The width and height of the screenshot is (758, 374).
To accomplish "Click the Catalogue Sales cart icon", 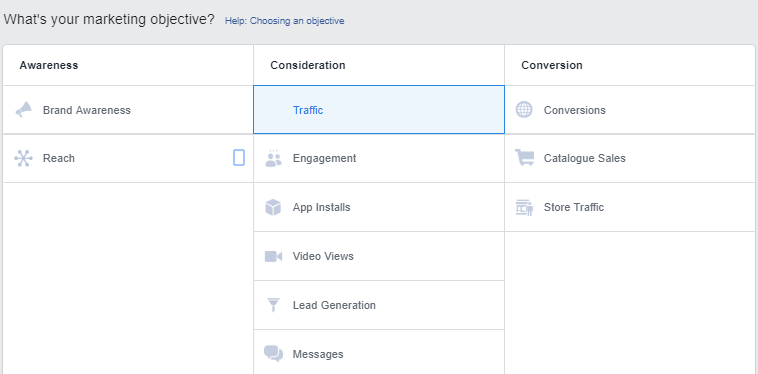I will [x=525, y=158].
